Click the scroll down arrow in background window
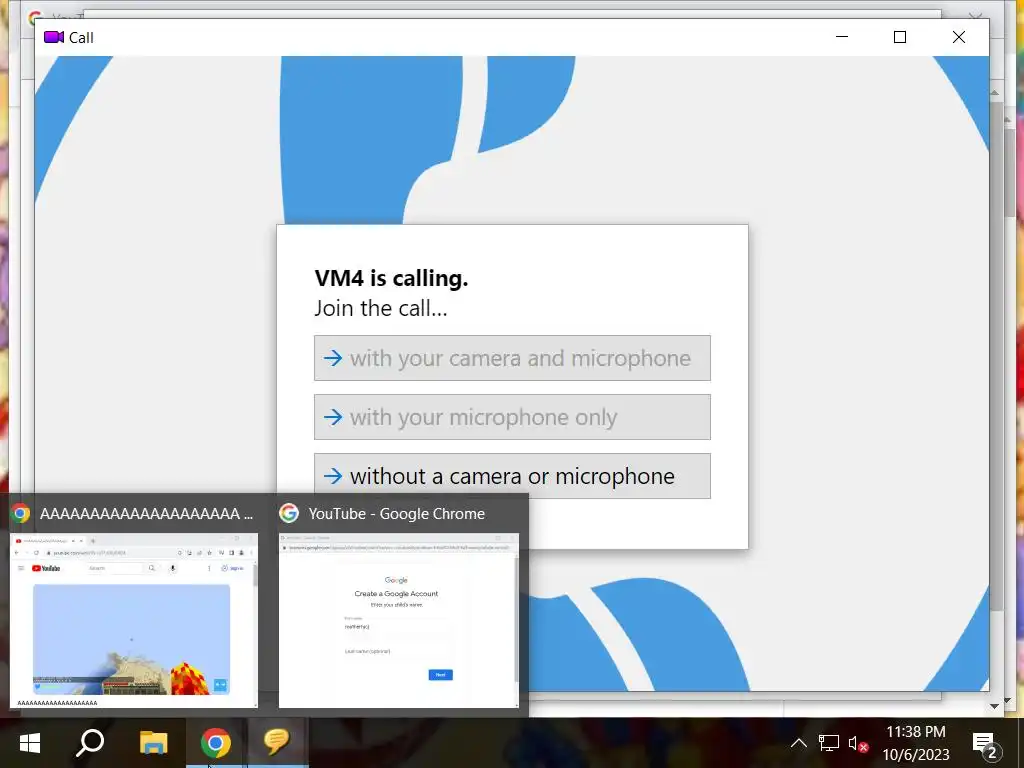The width and height of the screenshot is (1024, 768). (x=994, y=706)
